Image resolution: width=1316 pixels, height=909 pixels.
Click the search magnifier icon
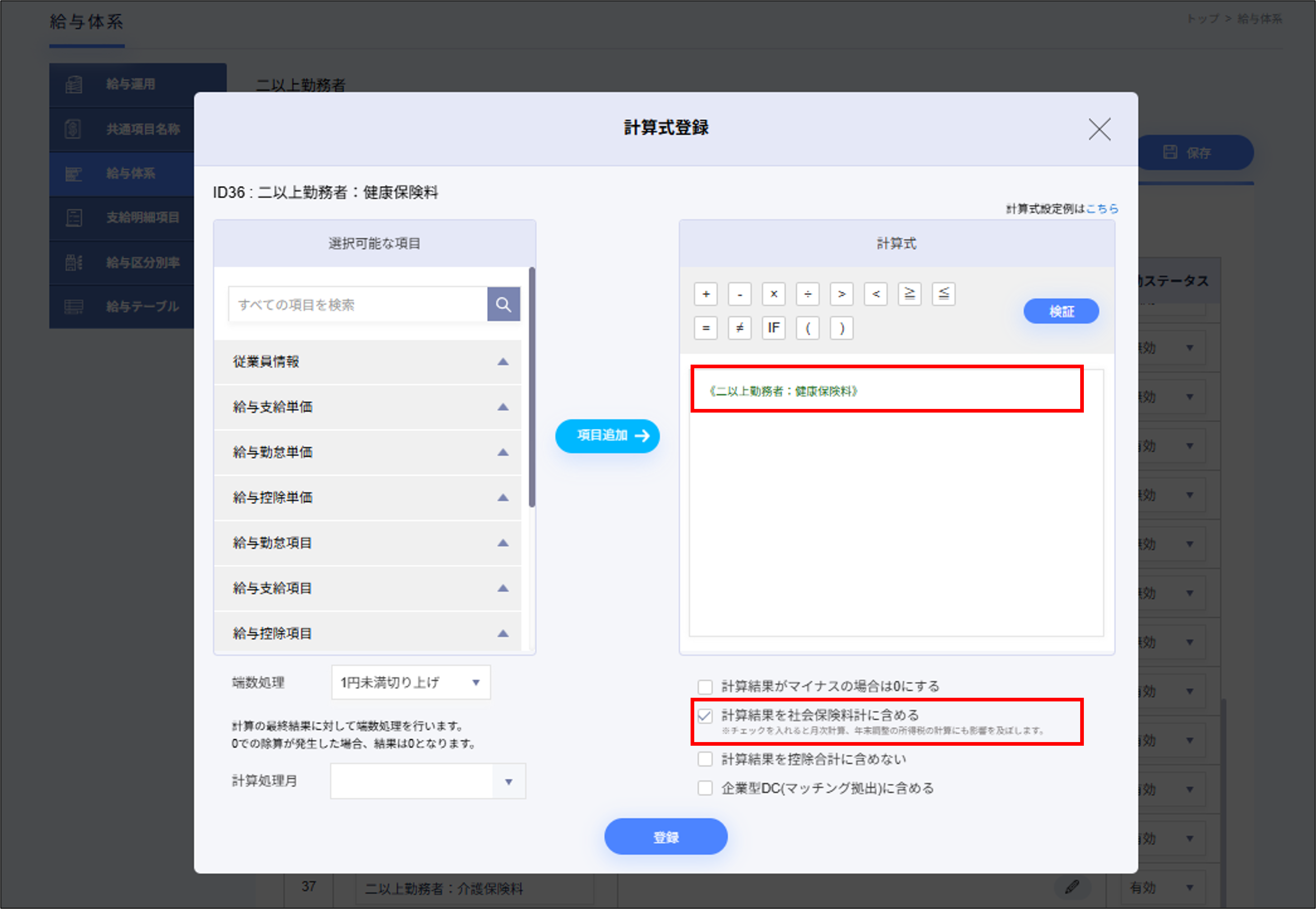pyautogui.click(x=503, y=303)
